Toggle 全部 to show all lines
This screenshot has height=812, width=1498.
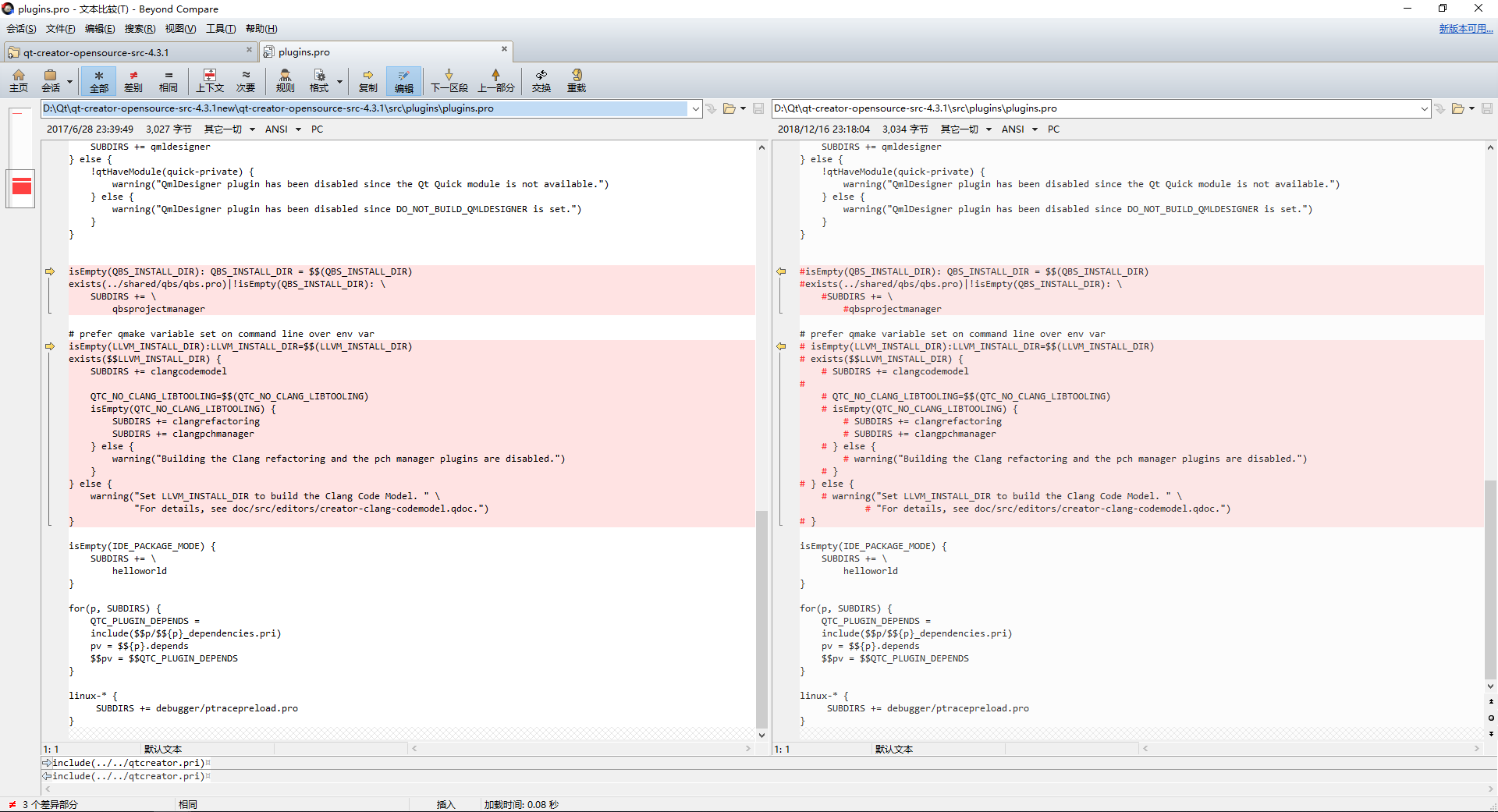coord(98,81)
